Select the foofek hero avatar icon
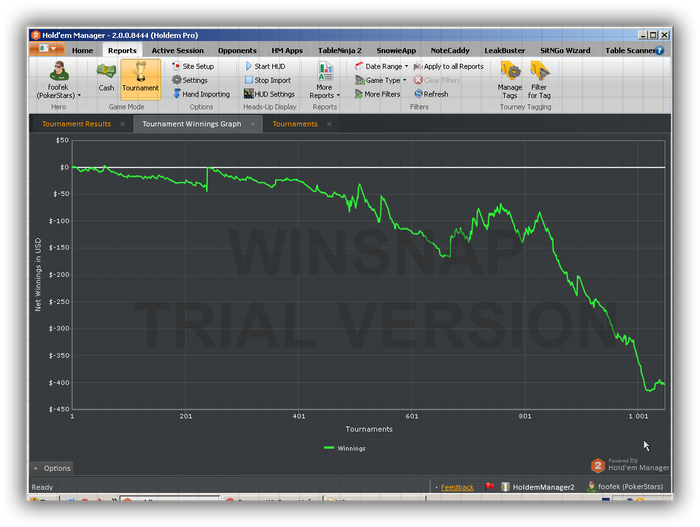 [x=58, y=71]
